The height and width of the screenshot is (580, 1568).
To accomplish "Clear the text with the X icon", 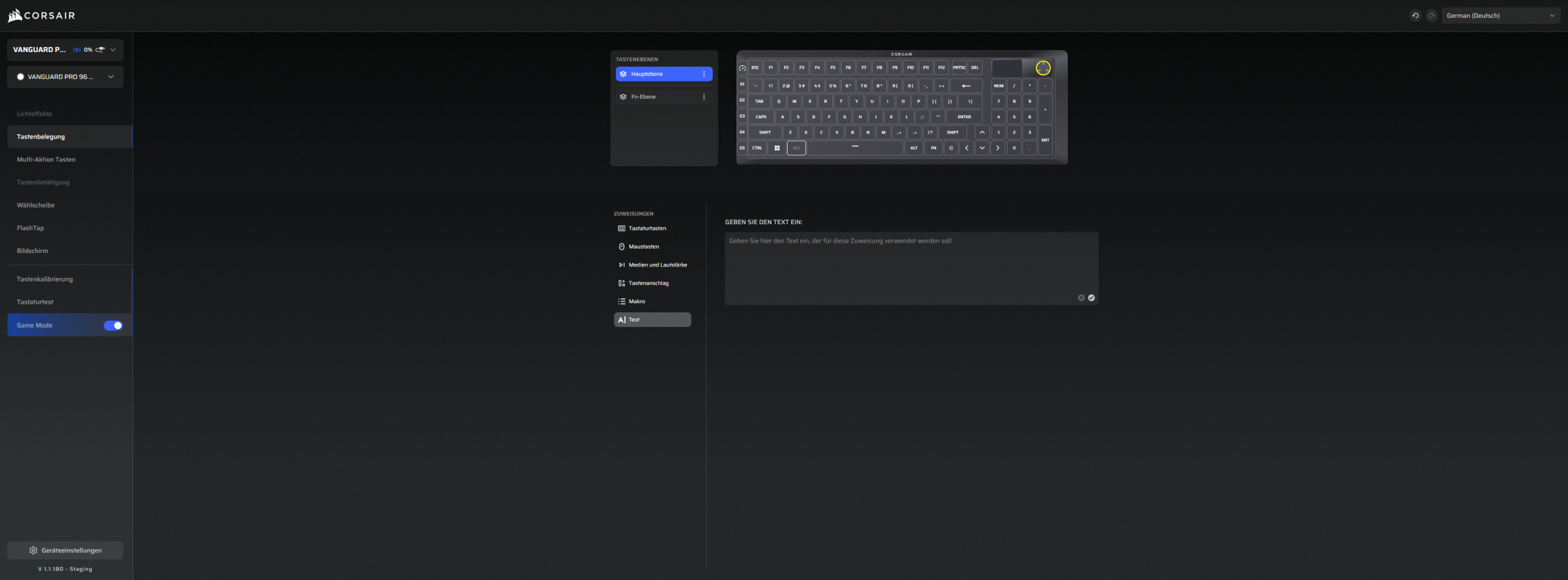I will pos(1081,298).
